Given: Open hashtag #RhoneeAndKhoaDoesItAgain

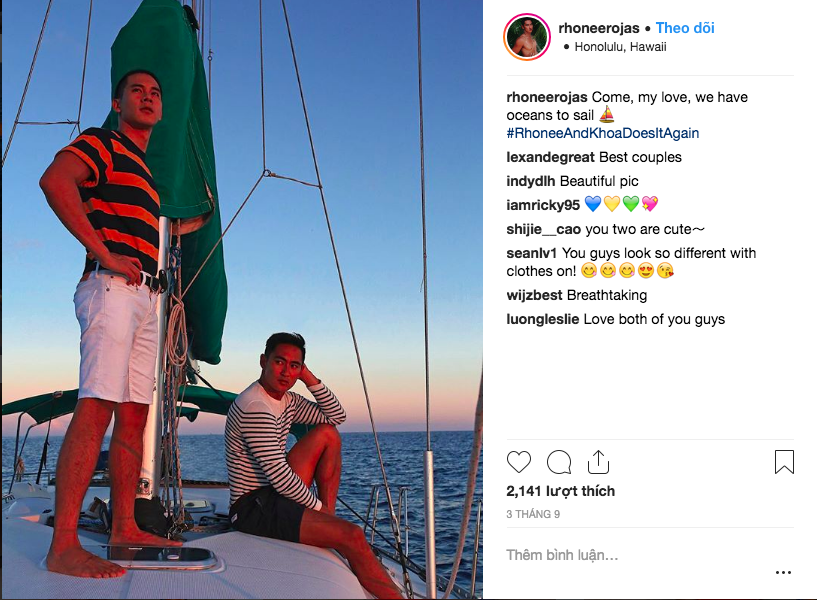Looking at the screenshot, I should (x=603, y=133).
